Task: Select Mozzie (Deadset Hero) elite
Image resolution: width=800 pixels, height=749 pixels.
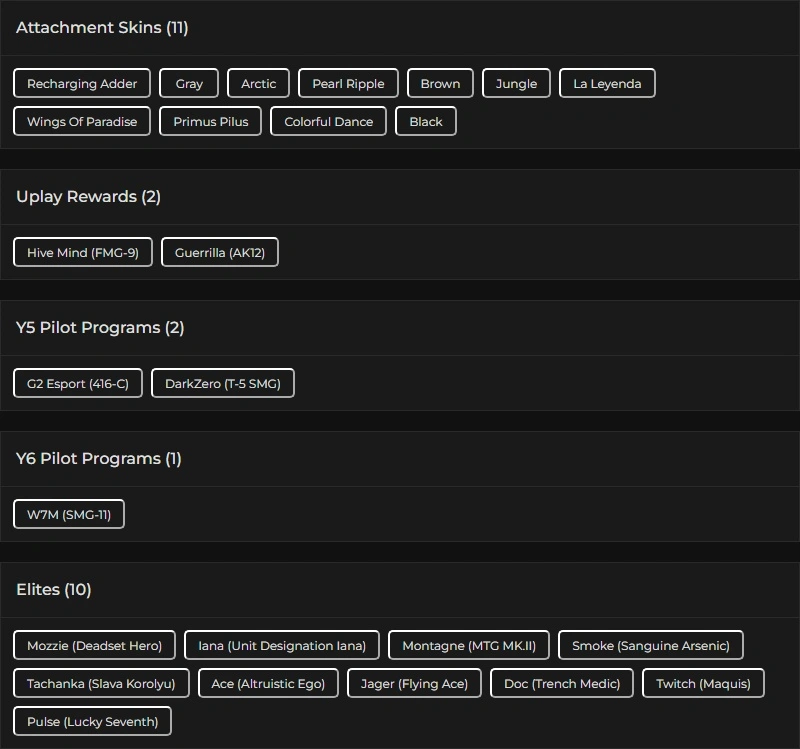Action: pyautogui.click(x=94, y=645)
